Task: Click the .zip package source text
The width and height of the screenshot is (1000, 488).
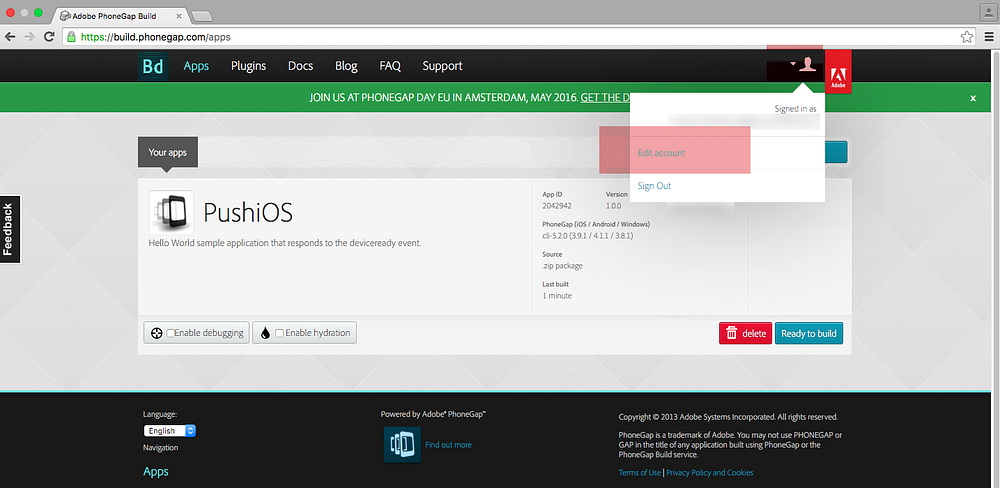Action: coord(562,266)
